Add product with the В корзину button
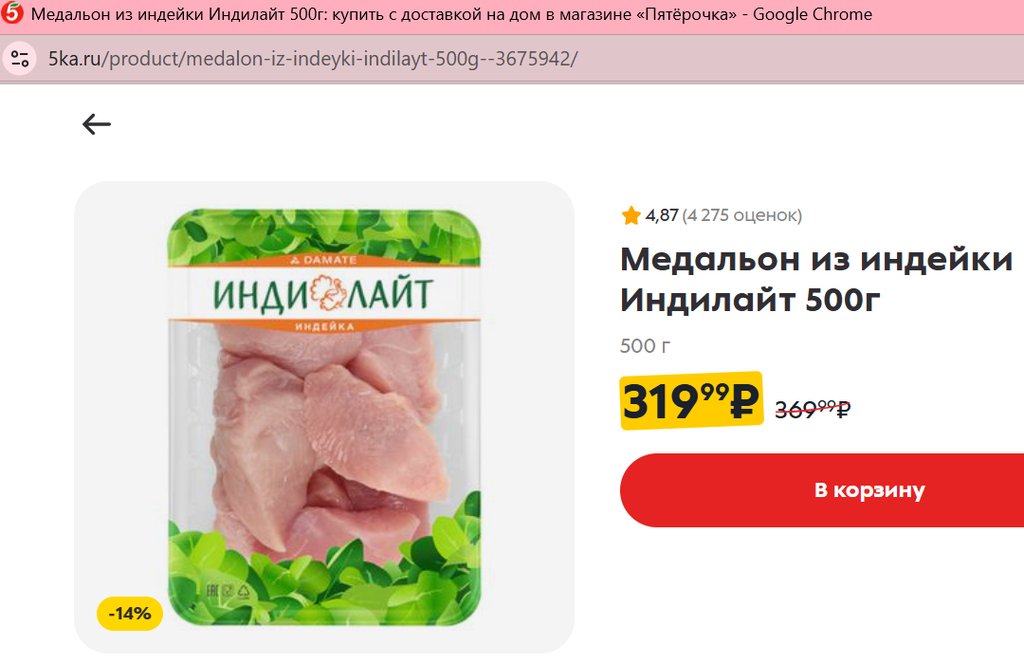 pyautogui.click(x=822, y=490)
